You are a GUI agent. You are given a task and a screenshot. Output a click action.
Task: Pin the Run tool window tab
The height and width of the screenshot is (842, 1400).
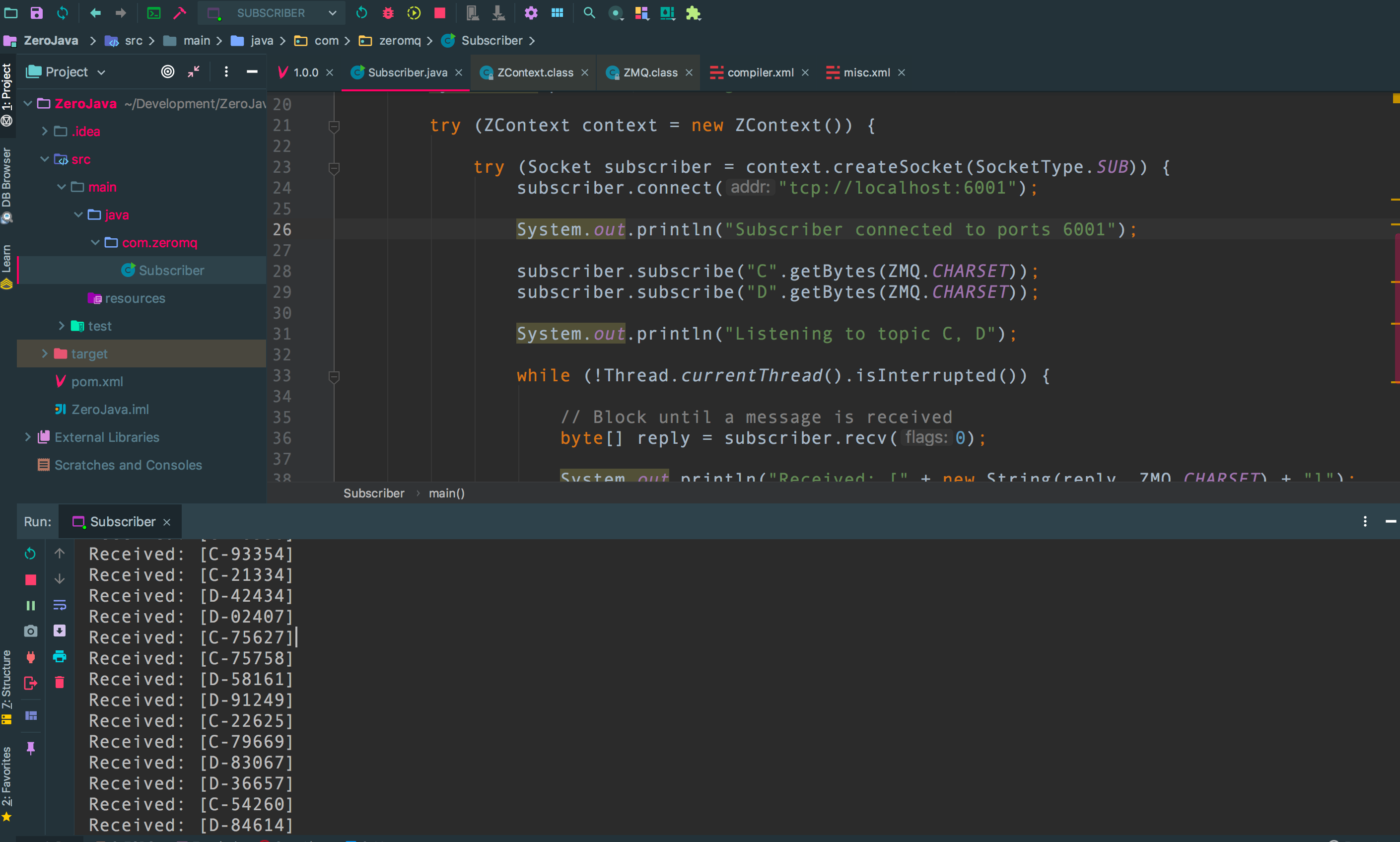pos(30,748)
